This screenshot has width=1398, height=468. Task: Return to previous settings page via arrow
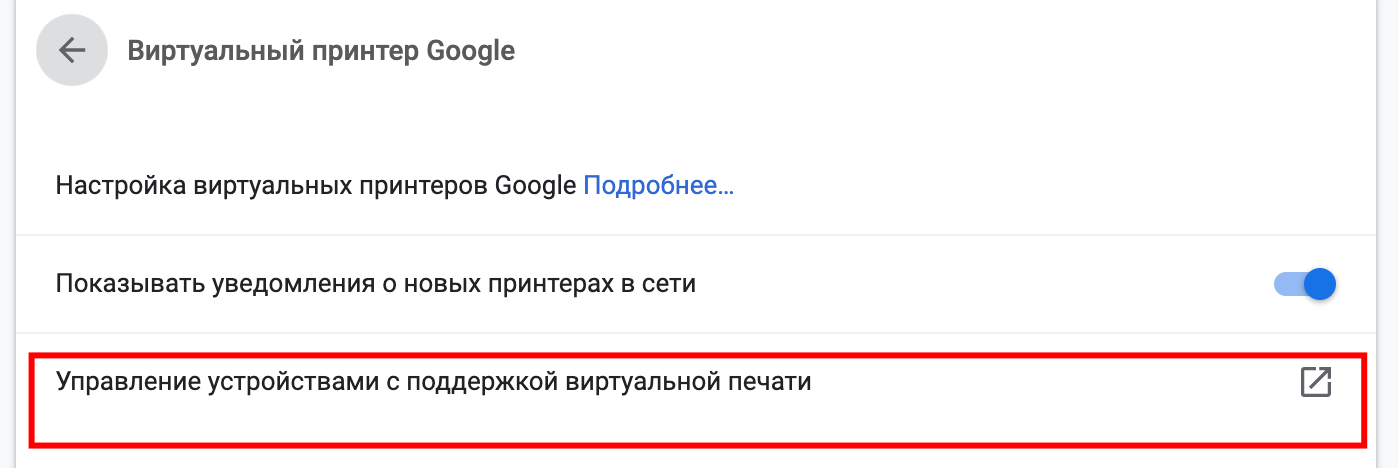click(x=71, y=50)
